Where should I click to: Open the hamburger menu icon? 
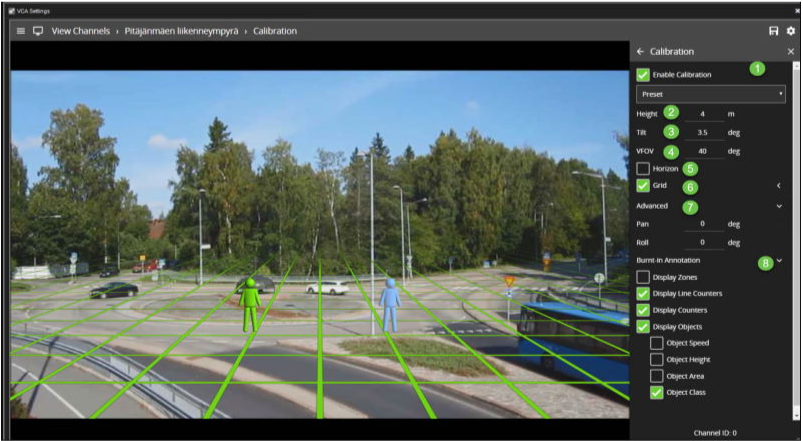(x=20, y=31)
